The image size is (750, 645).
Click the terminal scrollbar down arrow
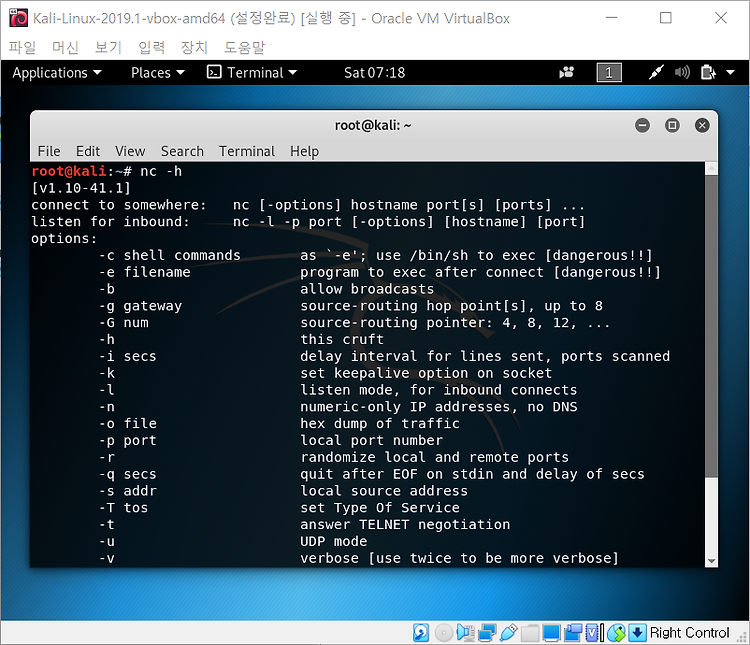tap(711, 561)
